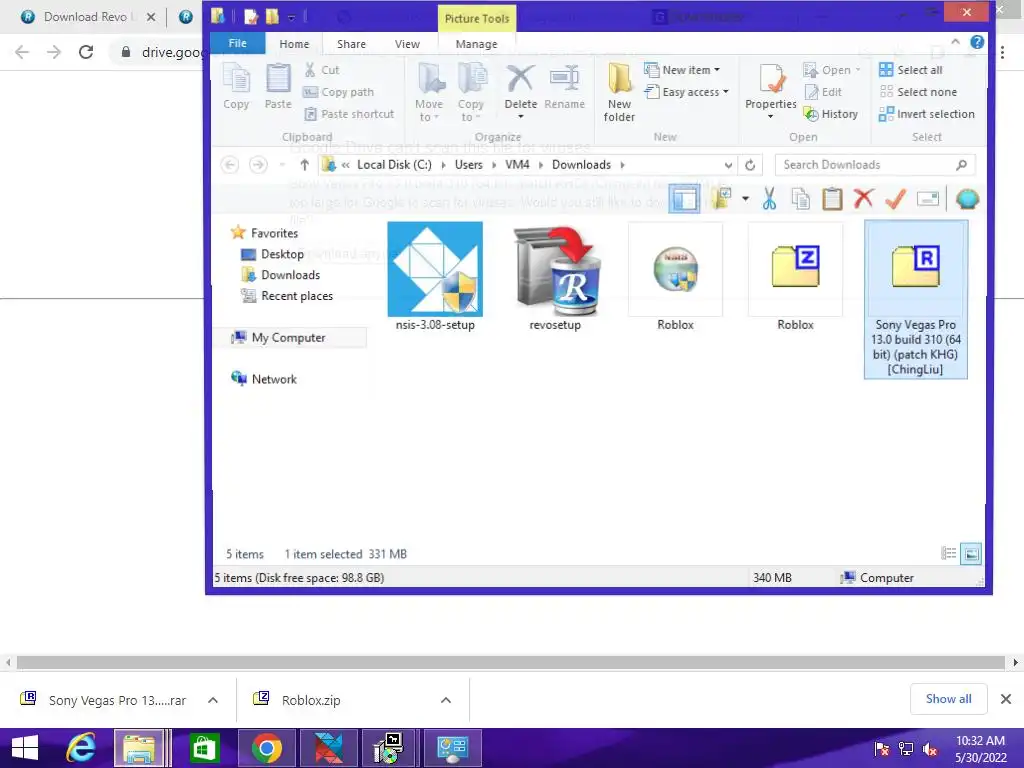Open Explorer Help question mark icon
The height and width of the screenshot is (768, 1024).
coord(977,42)
